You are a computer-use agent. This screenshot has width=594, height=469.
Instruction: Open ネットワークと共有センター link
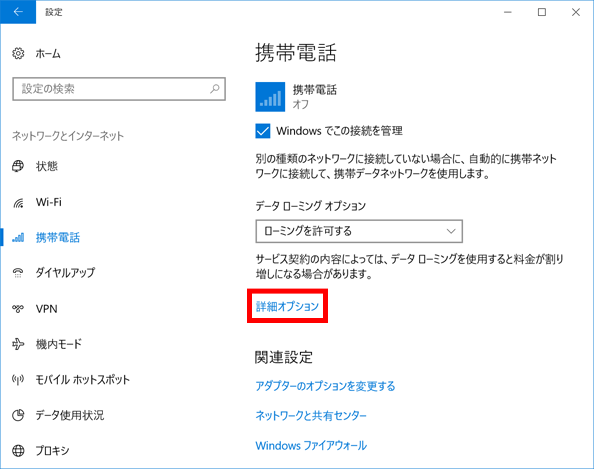click(311, 416)
